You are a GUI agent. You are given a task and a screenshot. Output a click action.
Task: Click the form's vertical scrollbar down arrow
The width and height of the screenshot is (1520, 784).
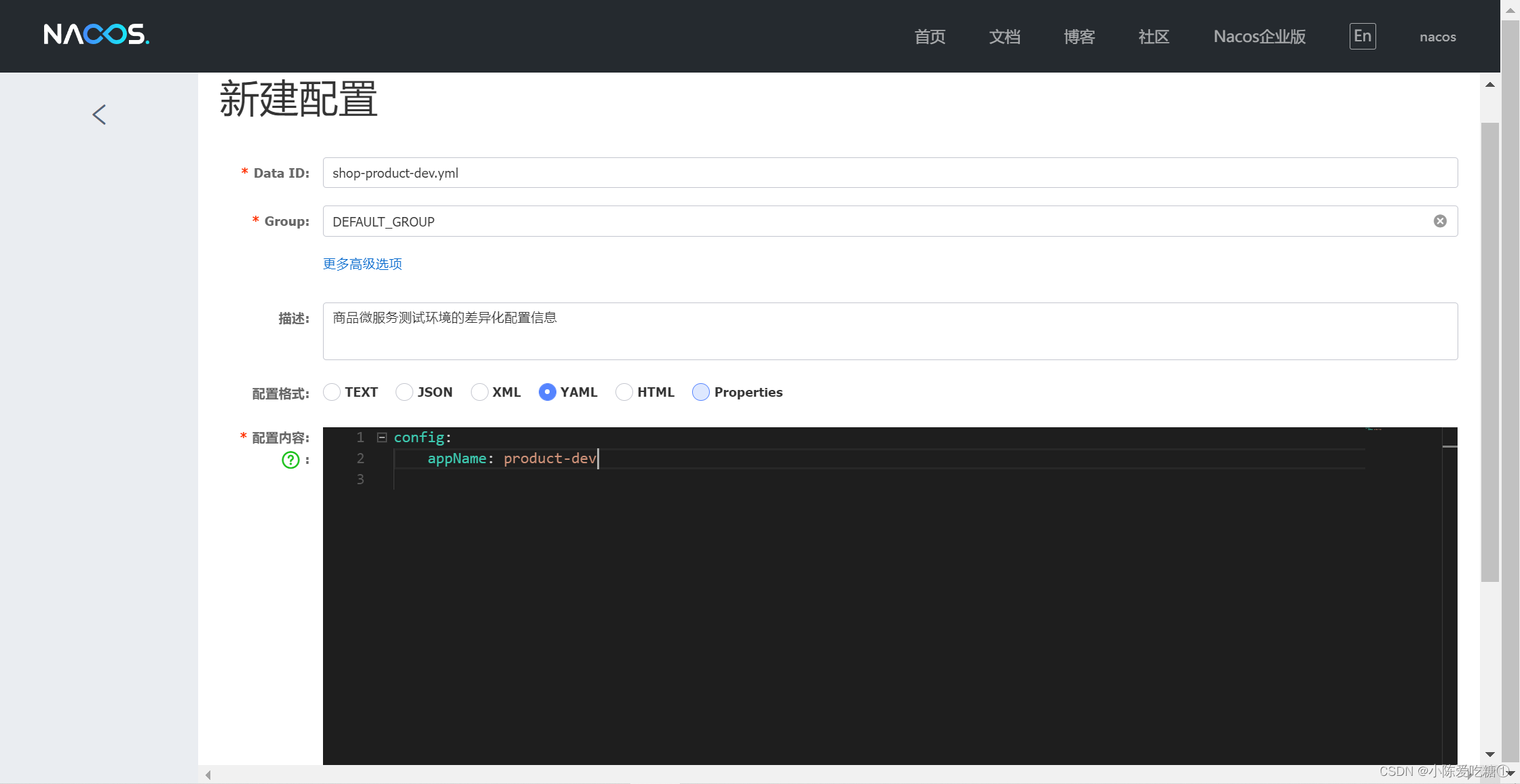[x=1490, y=754]
